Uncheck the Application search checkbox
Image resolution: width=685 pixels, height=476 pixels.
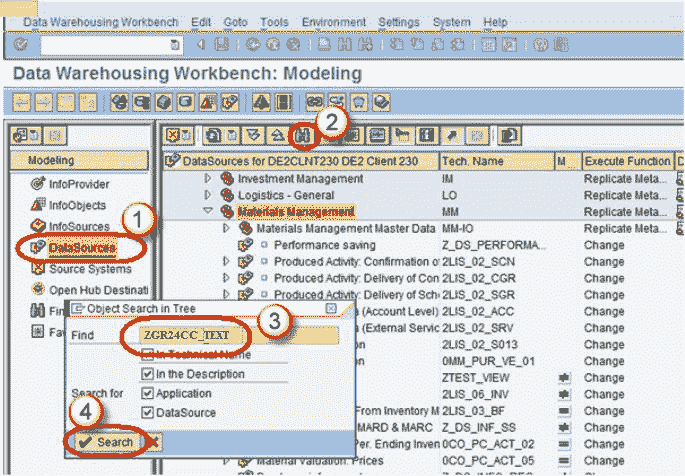tap(147, 393)
